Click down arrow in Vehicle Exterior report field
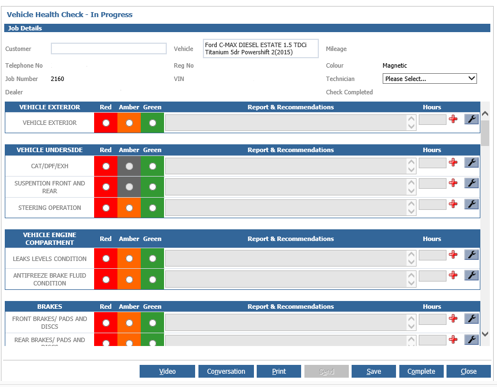 pyautogui.click(x=411, y=126)
